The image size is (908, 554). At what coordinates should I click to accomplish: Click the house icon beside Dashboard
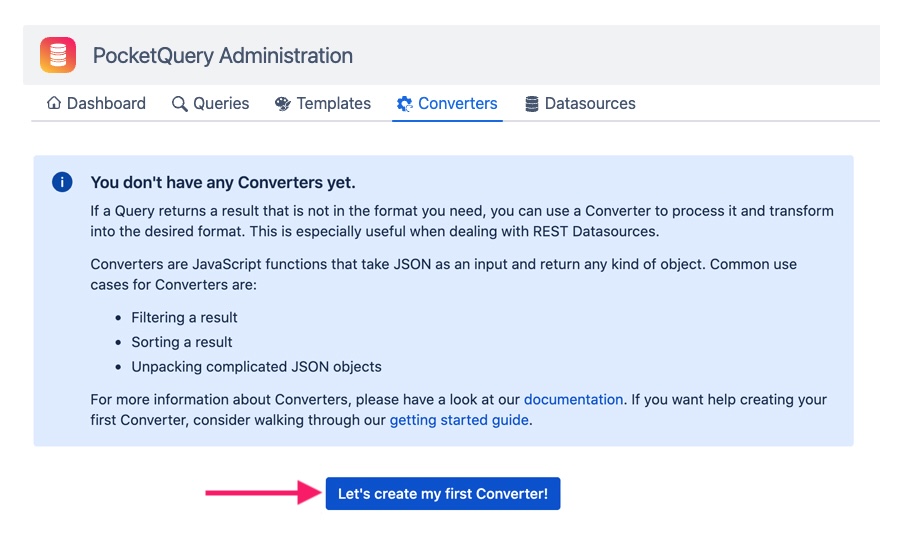click(54, 104)
